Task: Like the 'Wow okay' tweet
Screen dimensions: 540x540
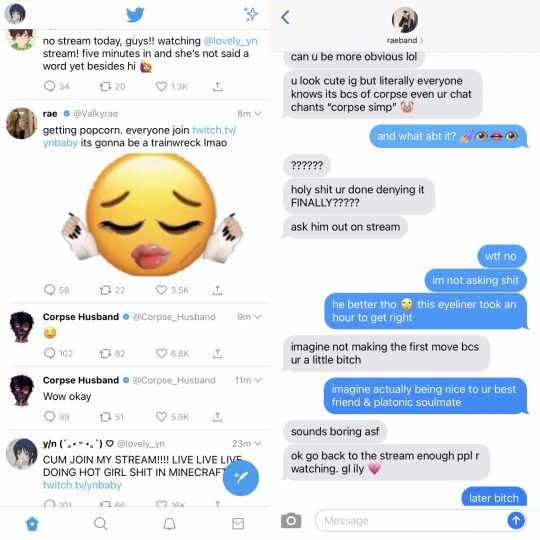Action: click(x=162, y=417)
